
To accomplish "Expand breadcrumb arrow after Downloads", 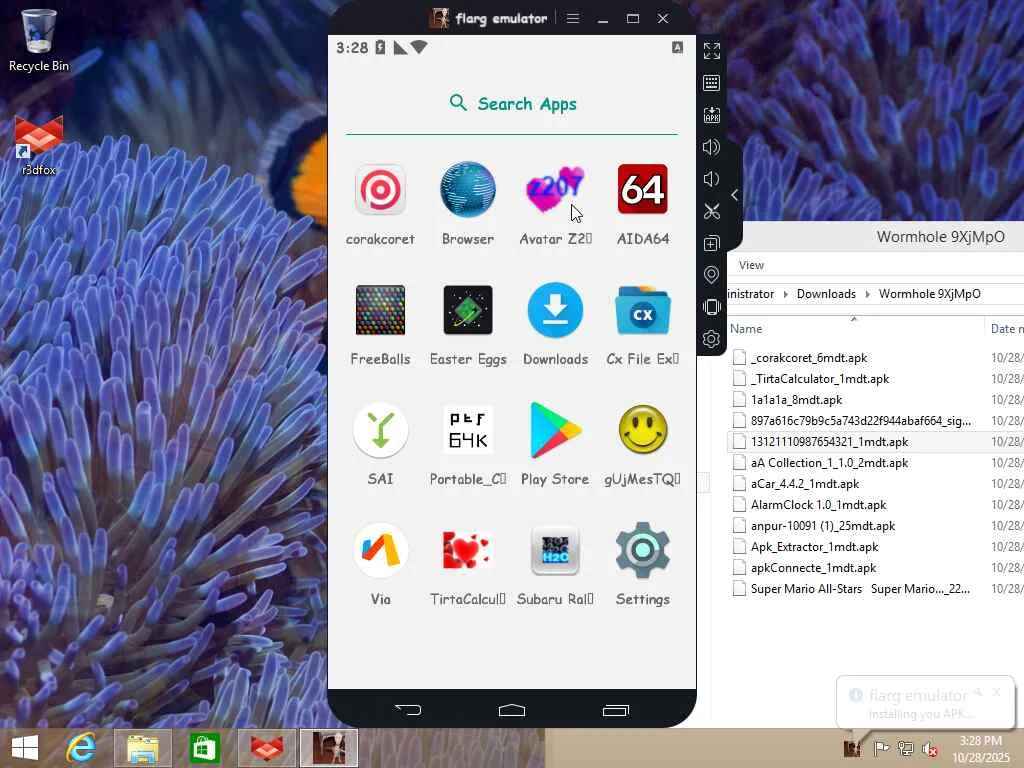I will pos(867,294).
